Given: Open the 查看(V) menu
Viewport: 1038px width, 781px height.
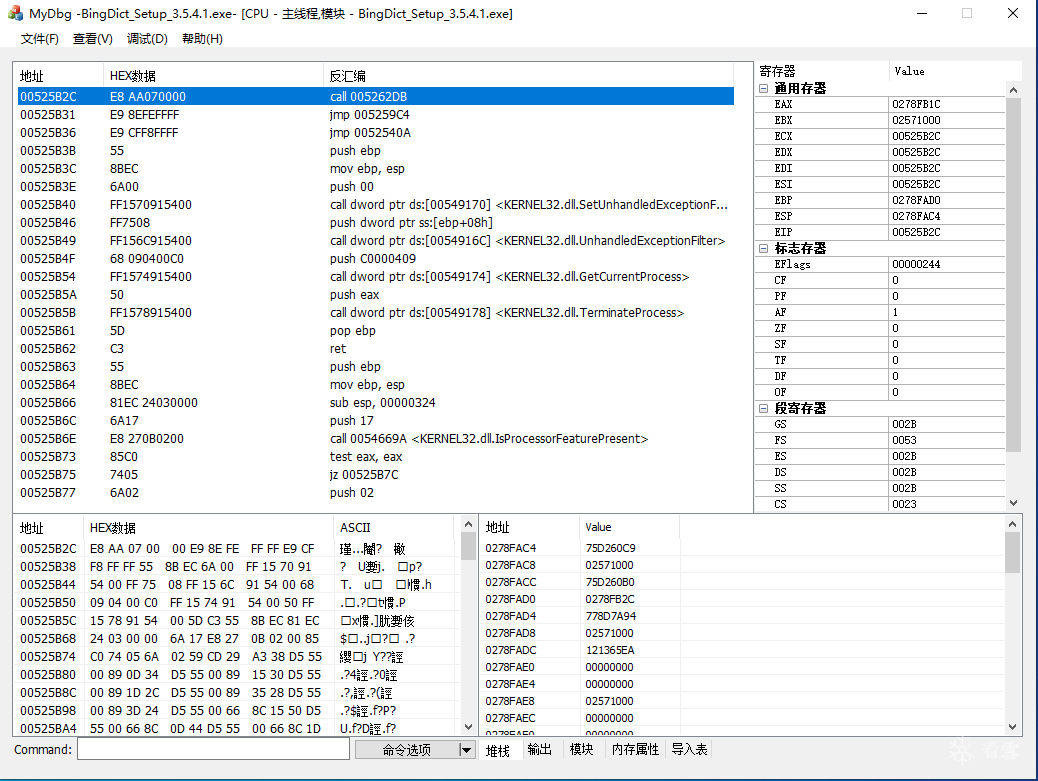Looking at the screenshot, I should click(x=93, y=39).
